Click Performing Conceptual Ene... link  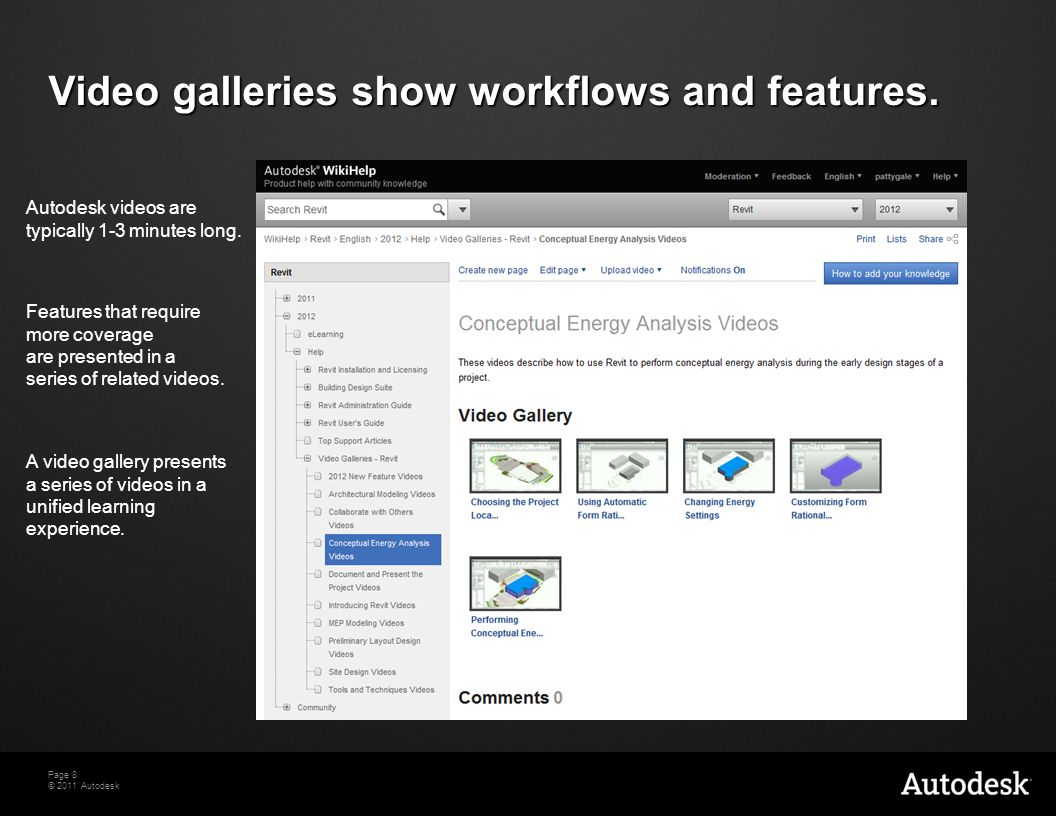pyautogui.click(x=506, y=626)
